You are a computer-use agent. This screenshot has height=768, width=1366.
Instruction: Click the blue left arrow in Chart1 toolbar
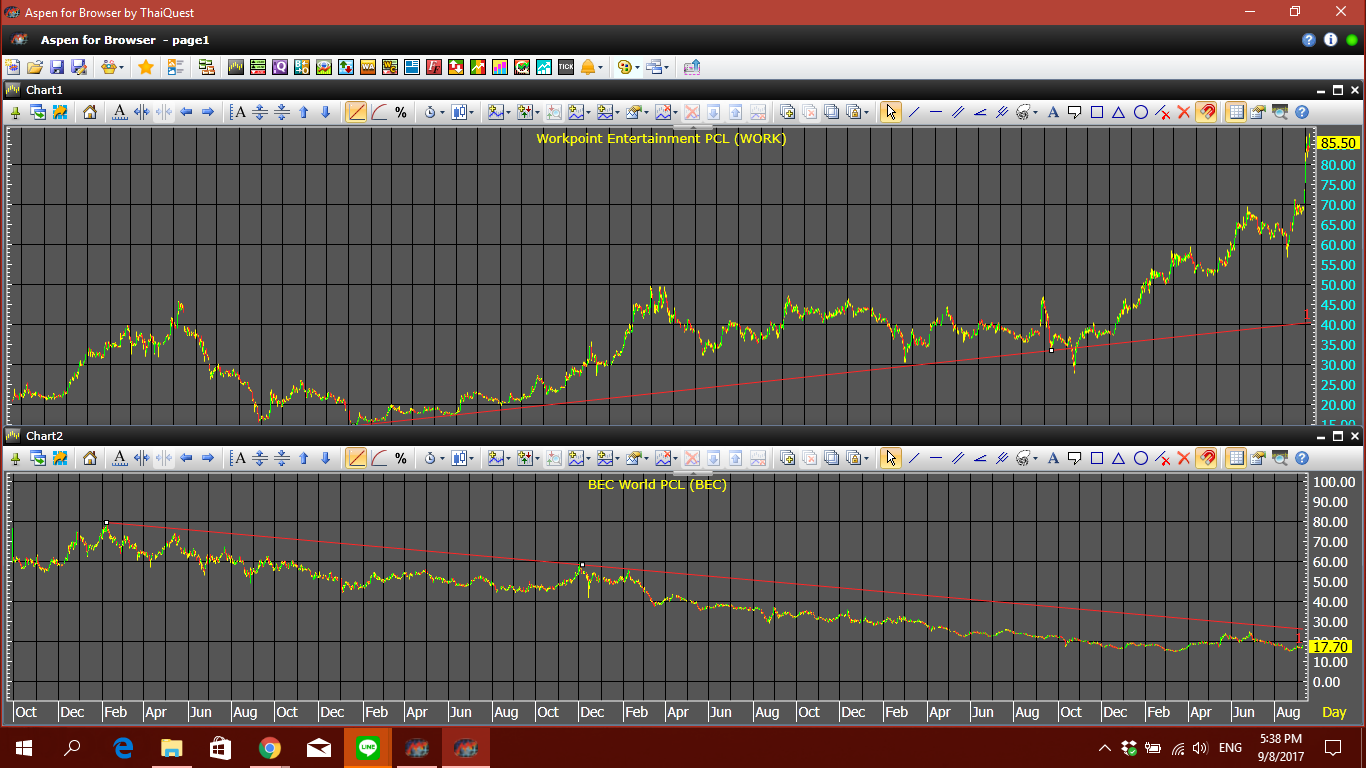point(186,112)
